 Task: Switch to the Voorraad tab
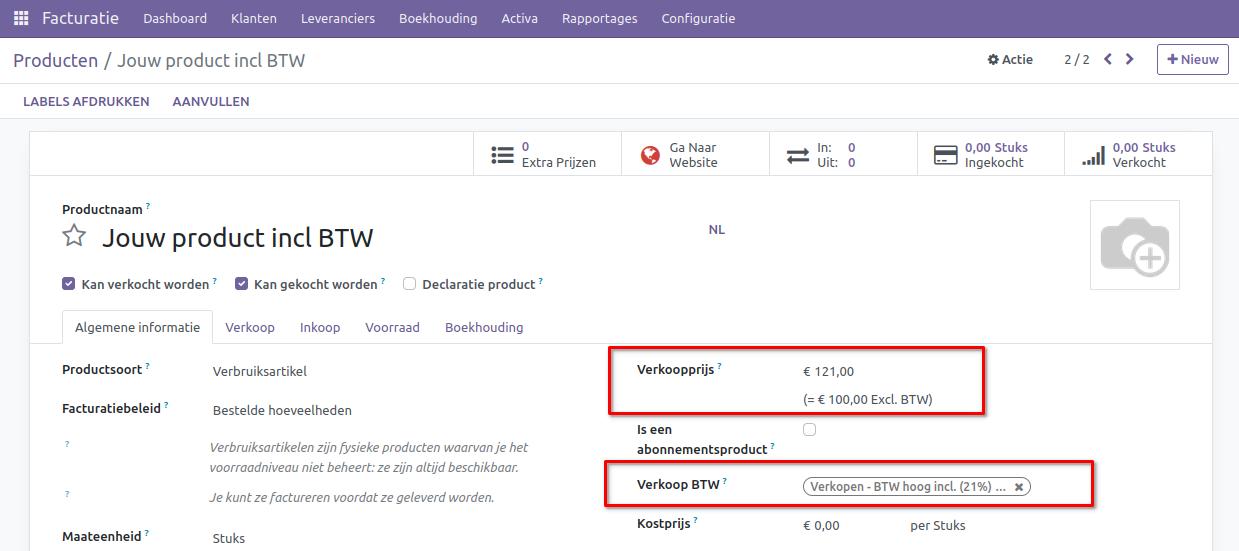[392, 327]
